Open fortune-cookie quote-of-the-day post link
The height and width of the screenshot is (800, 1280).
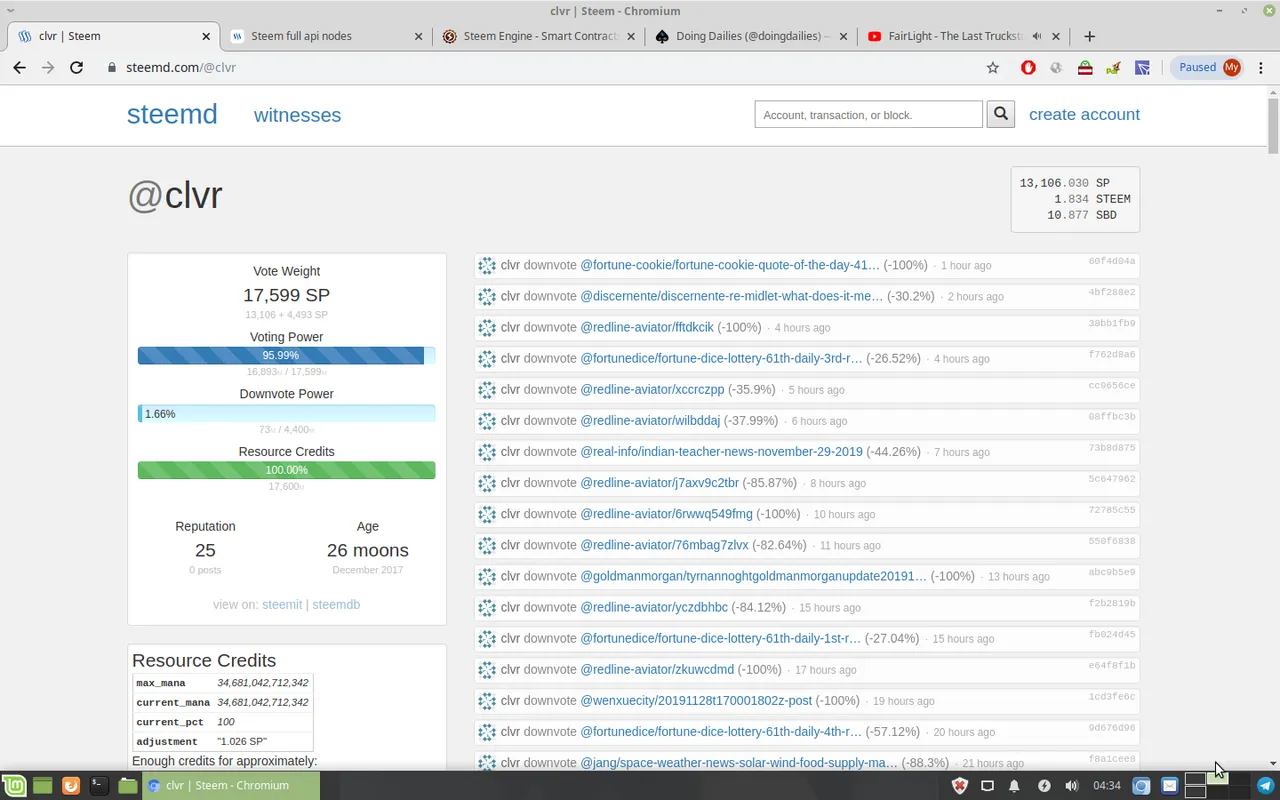730,265
